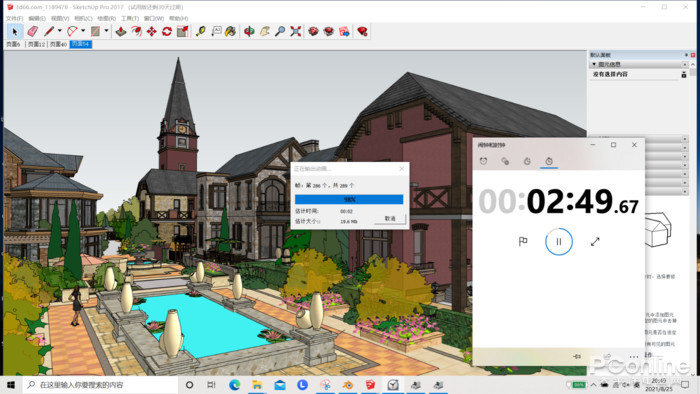This screenshot has height=394, width=700.
Task: Pick the Pan hand tool
Action: 265,31
